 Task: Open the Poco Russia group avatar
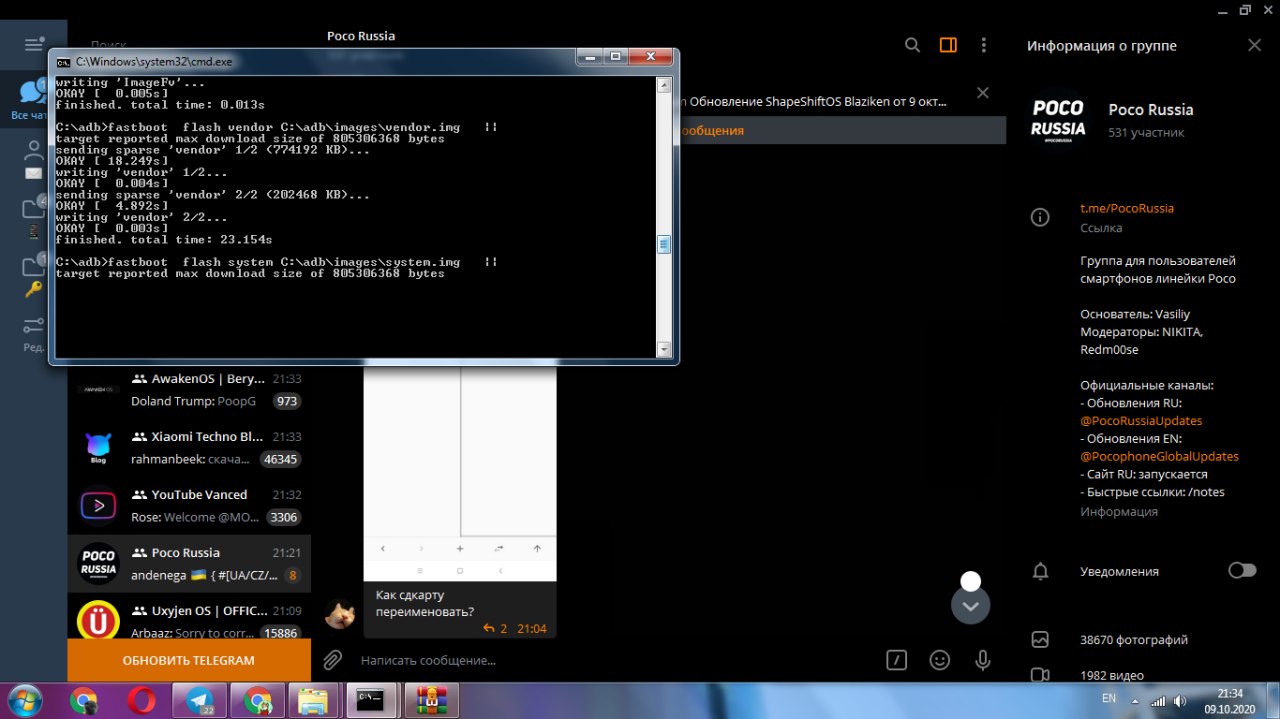(x=1058, y=121)
